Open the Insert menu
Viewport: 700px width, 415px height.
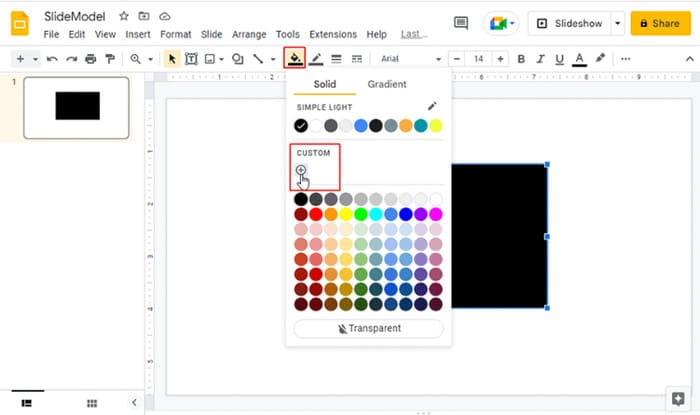(138, 34)
